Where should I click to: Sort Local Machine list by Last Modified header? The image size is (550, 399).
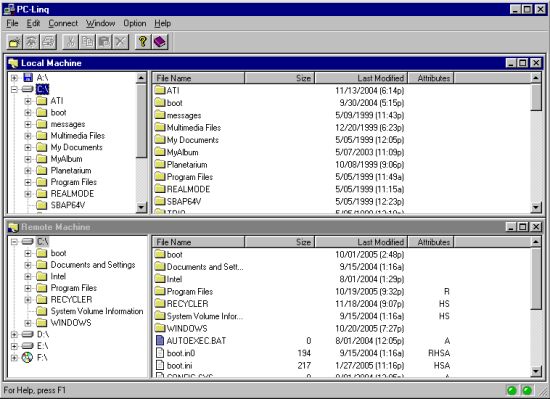pos(361,78)
